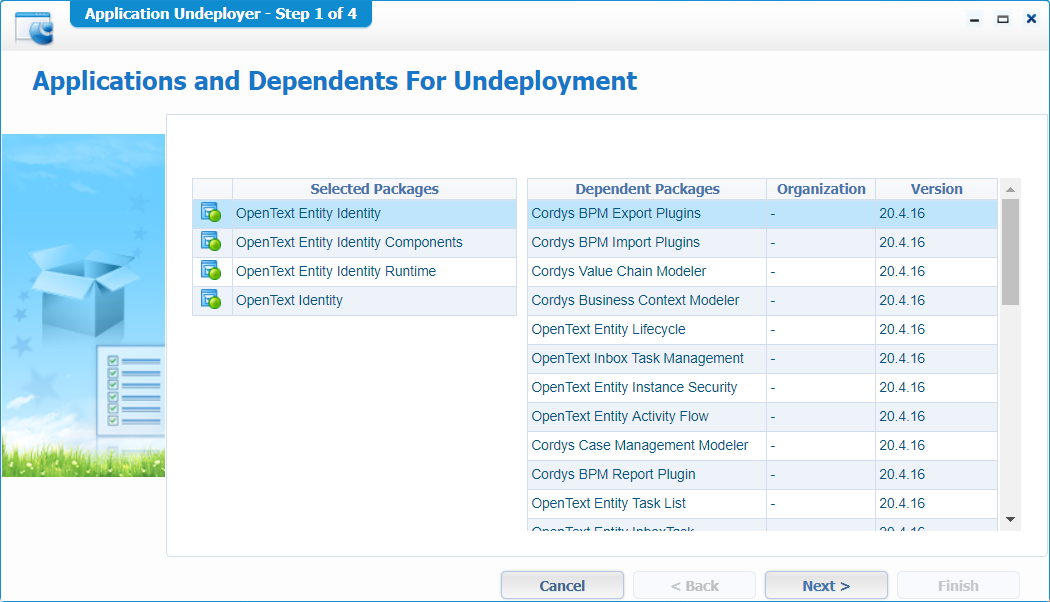Click the Version column header
Image resolution: width=1050 pixels, height=602 pixels.
coord(936,189)
